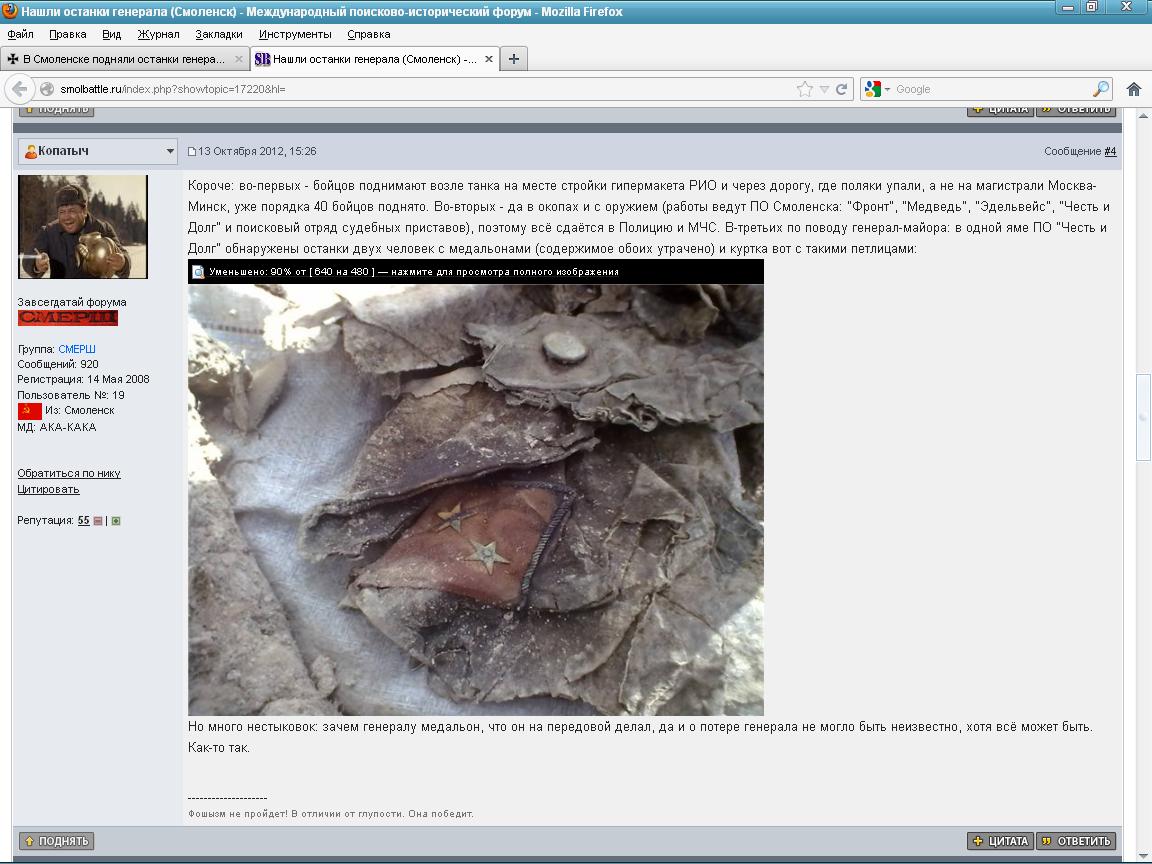Click the 'Обратиться по нику' link
The width and height of the screenshot is (1152, 864).
point(69,473)
